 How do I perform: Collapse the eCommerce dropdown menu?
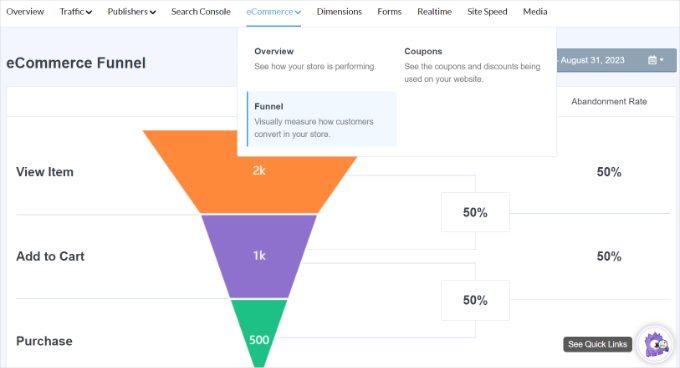pos(274,12)
